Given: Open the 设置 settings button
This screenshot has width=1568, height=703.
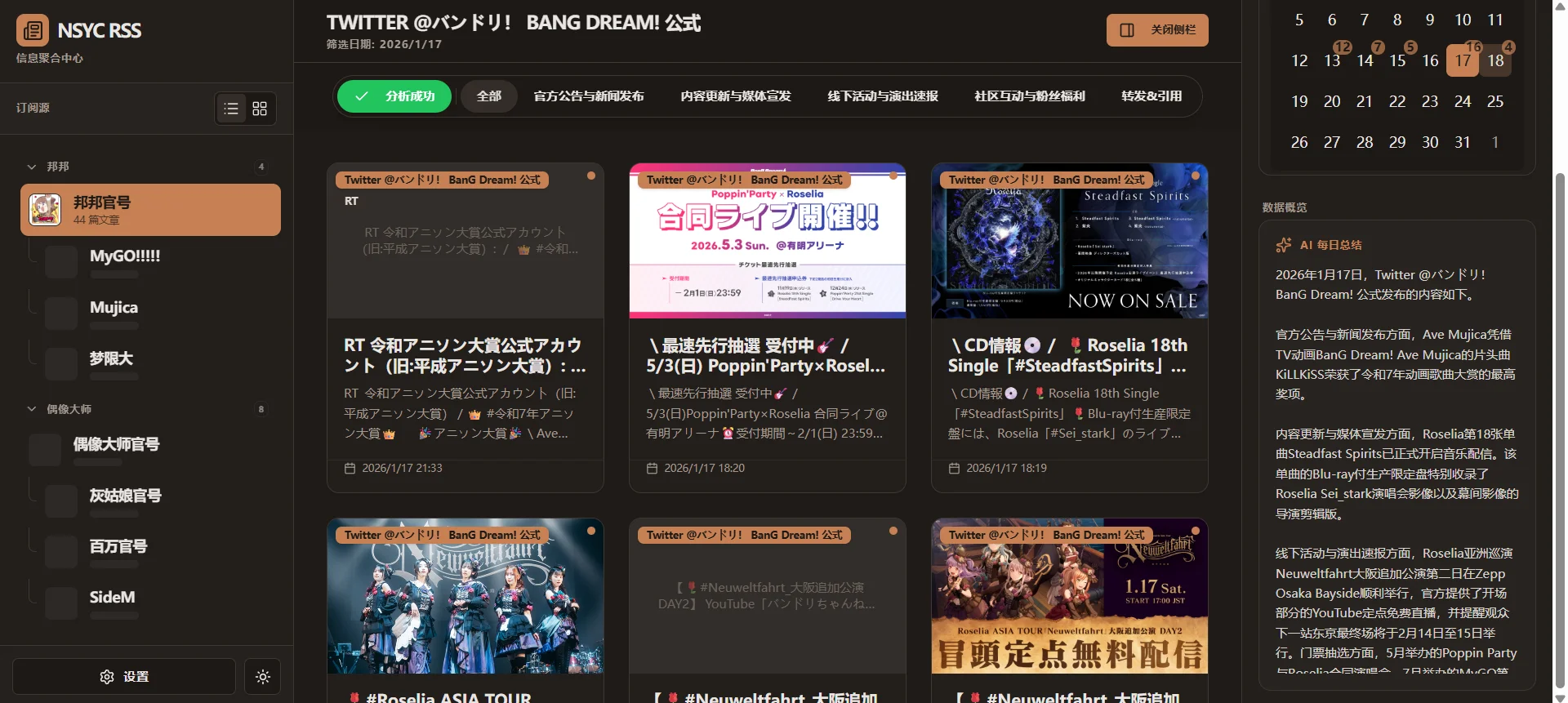Looking at the screenshot, I should 124,677.
